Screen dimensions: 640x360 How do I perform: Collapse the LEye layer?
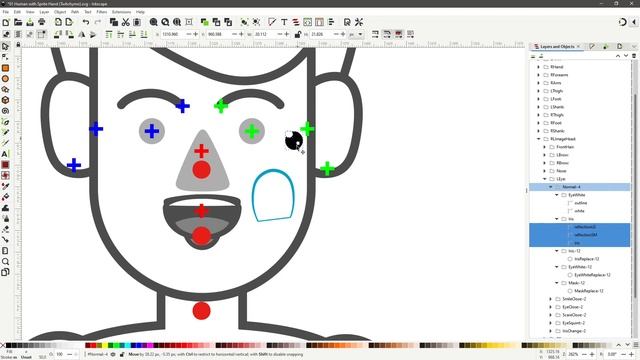pyautogui.click(x=544, y=179)
